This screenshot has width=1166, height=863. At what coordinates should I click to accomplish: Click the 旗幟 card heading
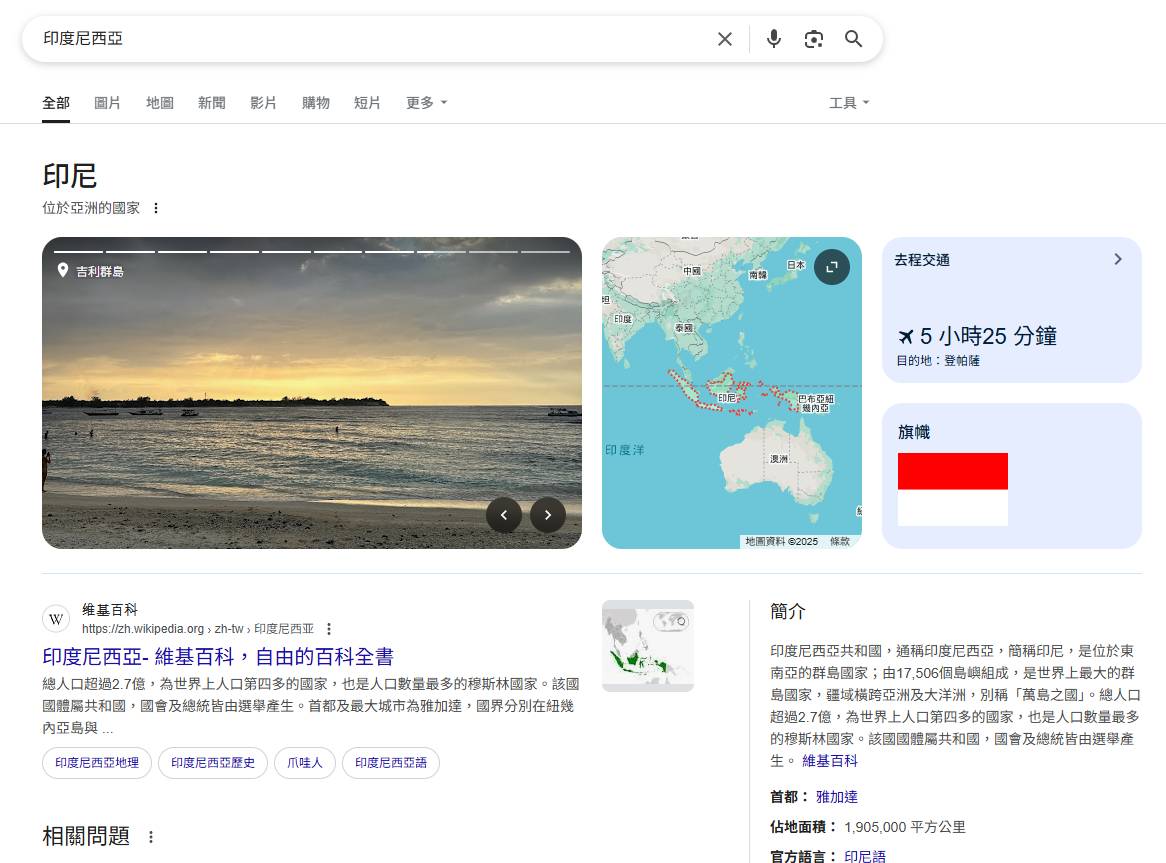coord(914,432)
